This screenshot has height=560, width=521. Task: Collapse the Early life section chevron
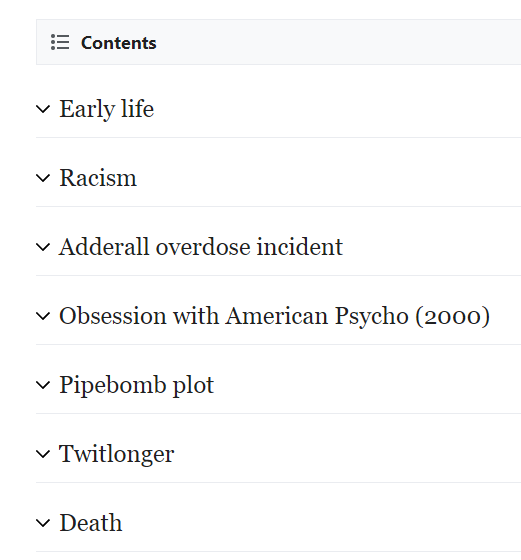(43, 109)
